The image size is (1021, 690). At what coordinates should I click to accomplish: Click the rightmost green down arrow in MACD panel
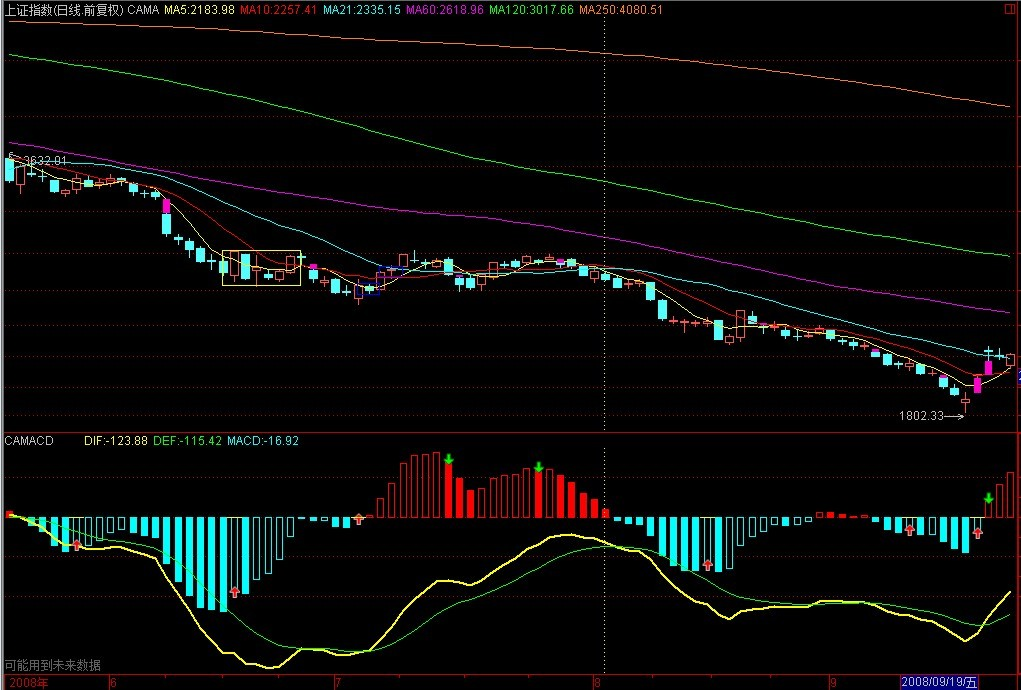(x=989, y=498)
